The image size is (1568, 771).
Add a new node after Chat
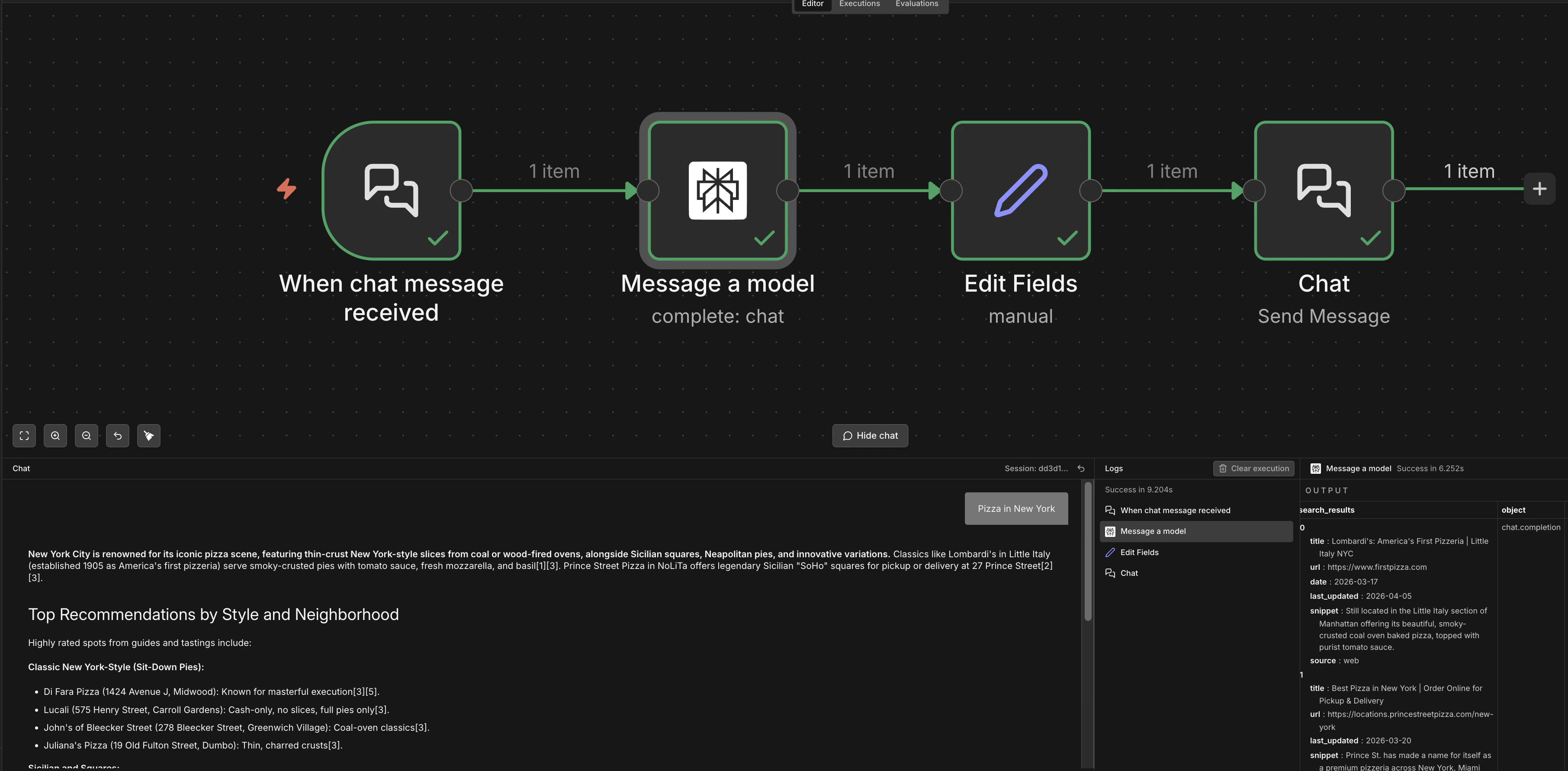(1540, 189)
